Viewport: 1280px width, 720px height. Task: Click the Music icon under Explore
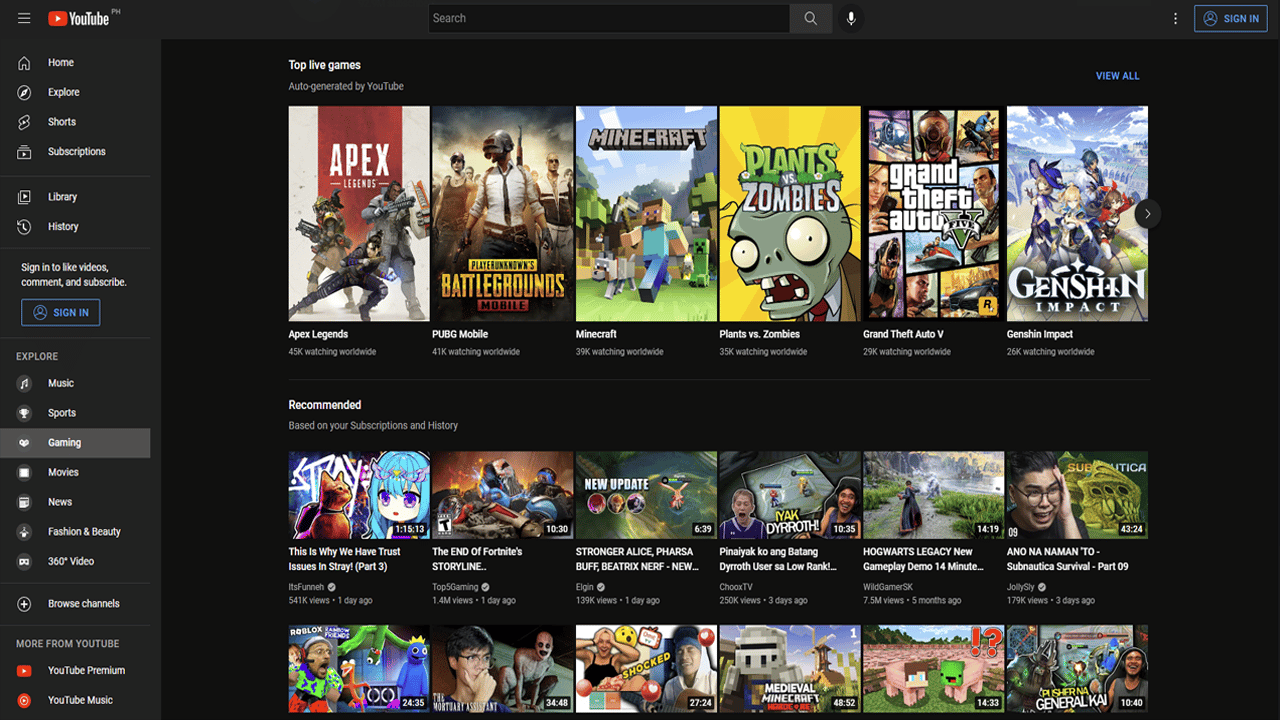[x=25, y=383]
